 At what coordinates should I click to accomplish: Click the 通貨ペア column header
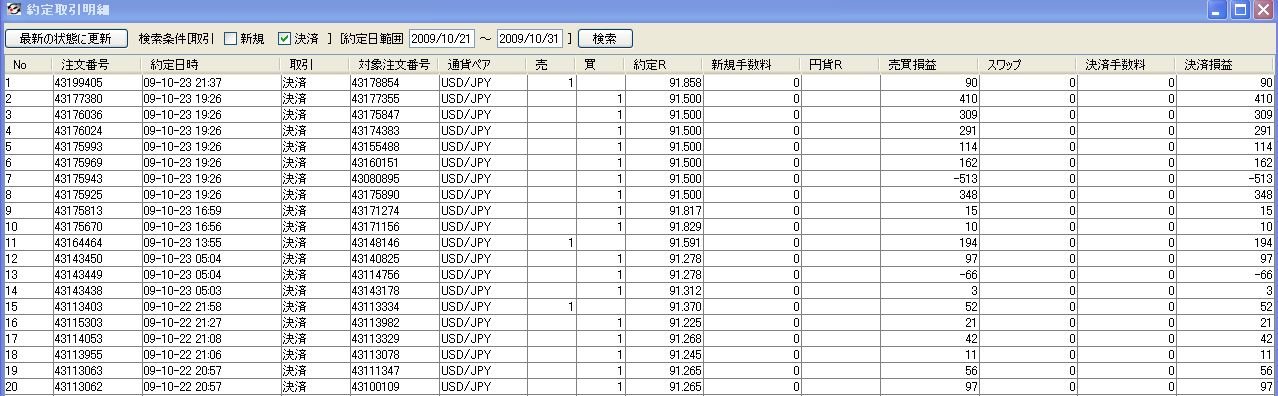[482, 65]
